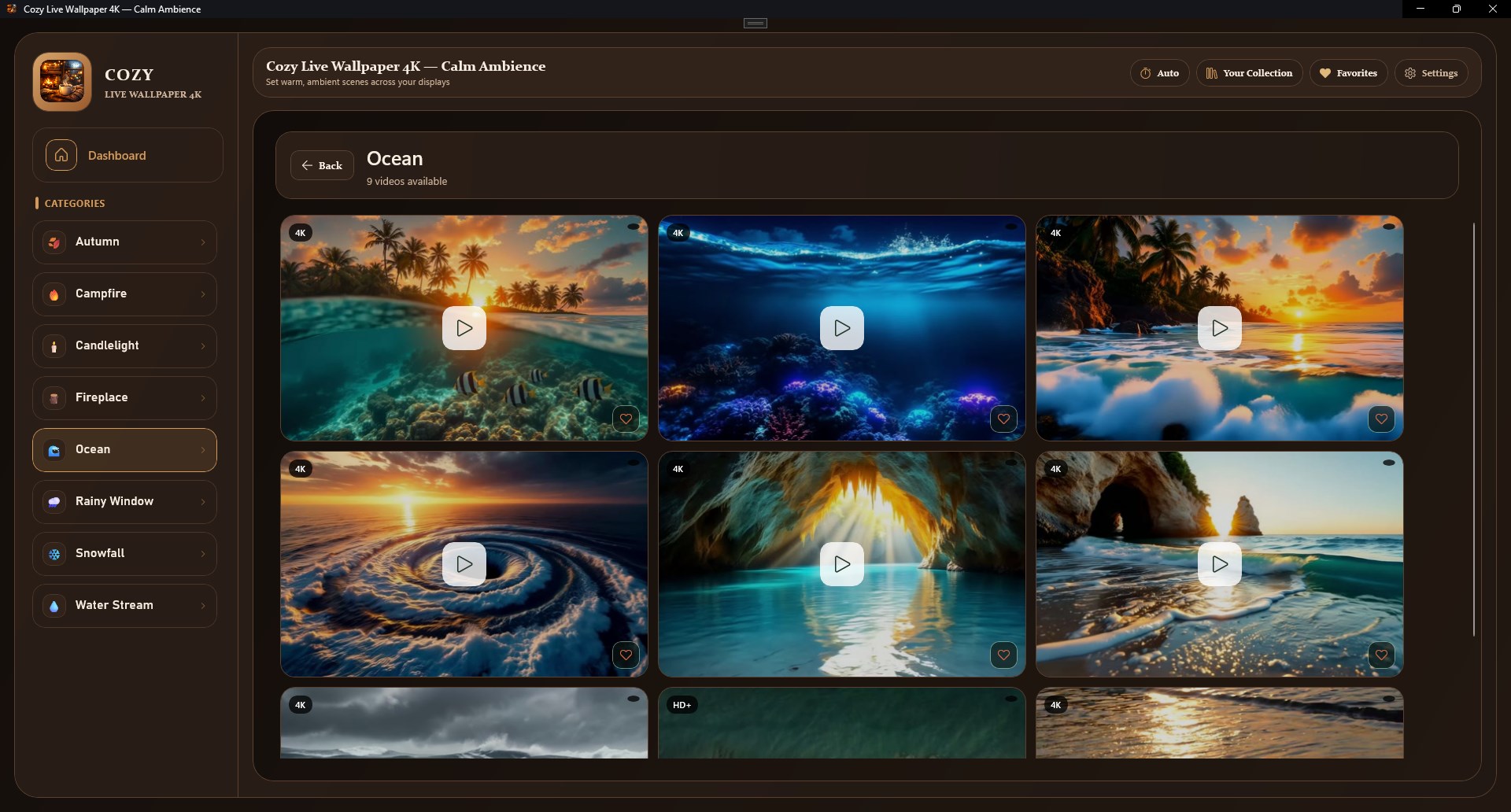Choose the Candlelight category label
The image size is (1511, 812).
tap(107, 345)
